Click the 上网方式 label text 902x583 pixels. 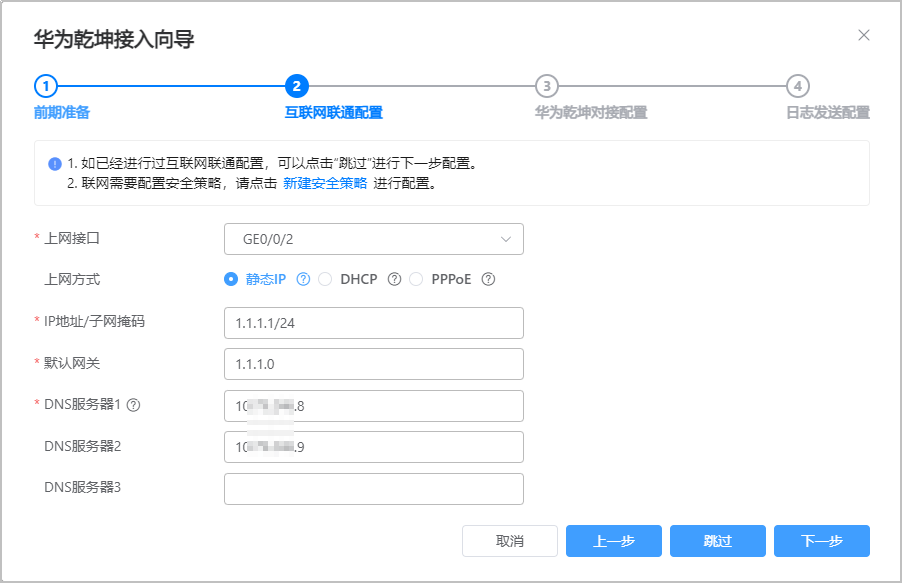(72, 280)
